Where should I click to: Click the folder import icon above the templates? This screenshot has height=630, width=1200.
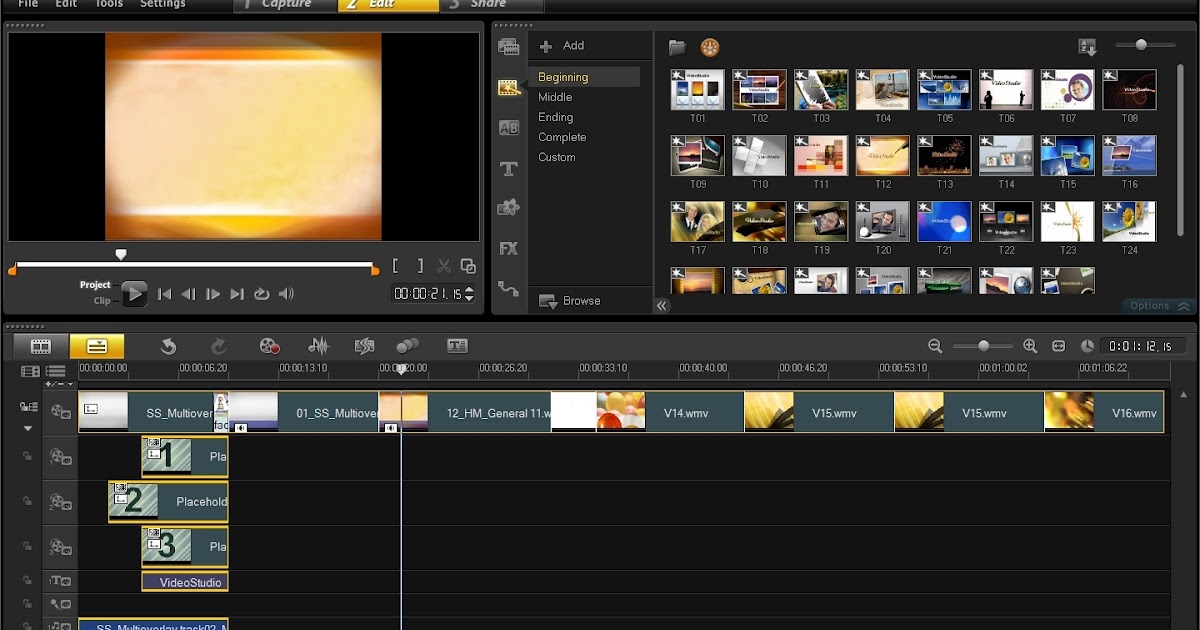pyautogui.click(x=677, y=47)
